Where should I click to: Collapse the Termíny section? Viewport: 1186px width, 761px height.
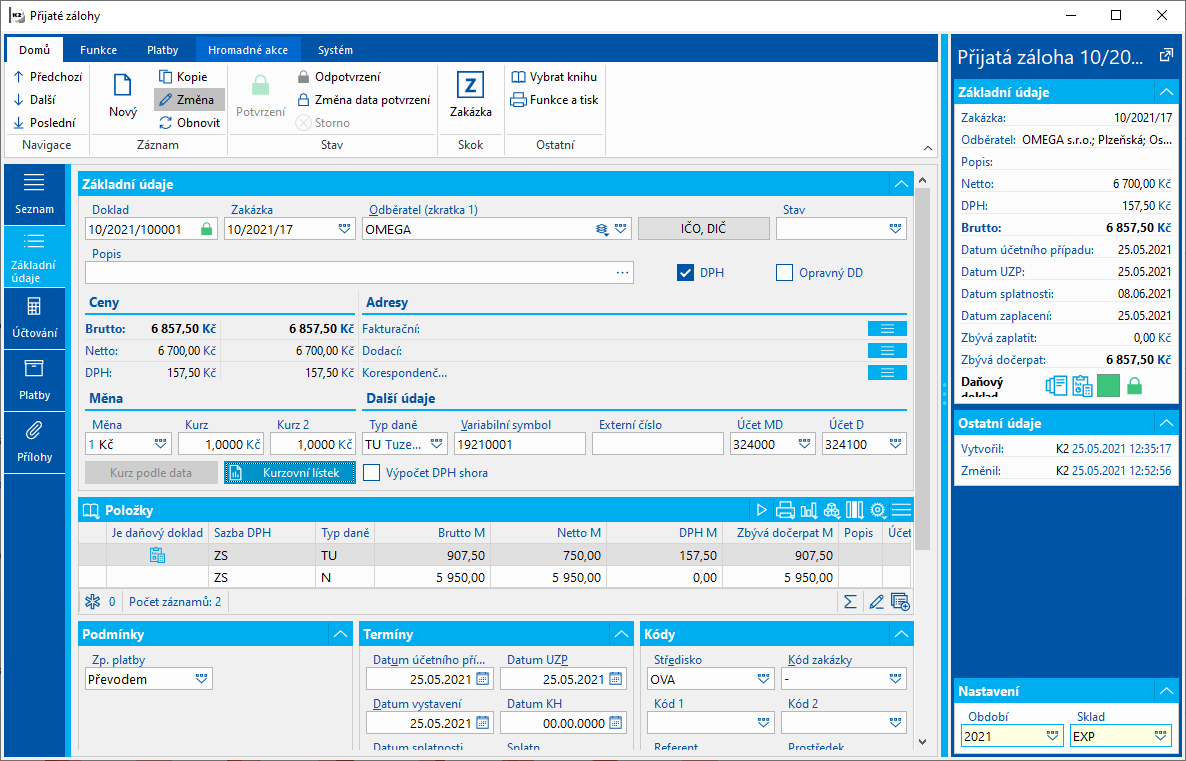(x=621, y=634)
